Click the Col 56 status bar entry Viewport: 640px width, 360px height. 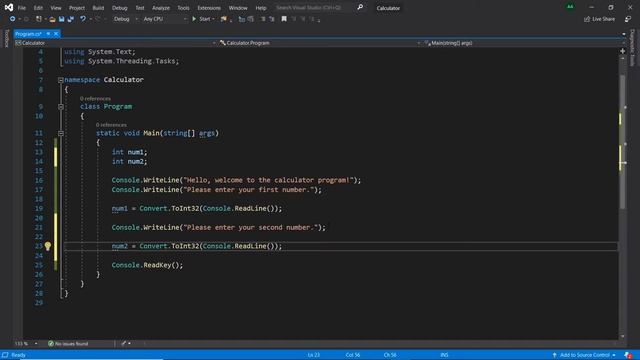pos(353,355)
